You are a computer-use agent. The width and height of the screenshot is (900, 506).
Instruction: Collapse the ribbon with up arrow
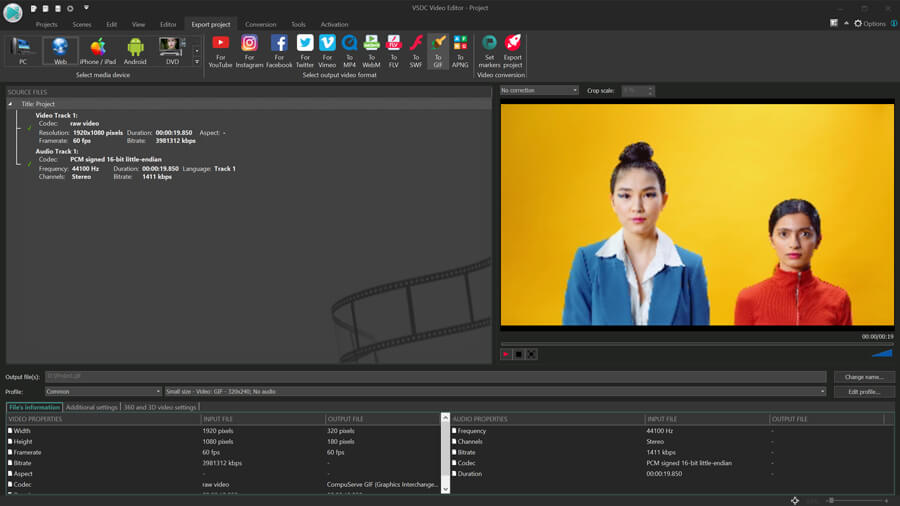(846, 23)
